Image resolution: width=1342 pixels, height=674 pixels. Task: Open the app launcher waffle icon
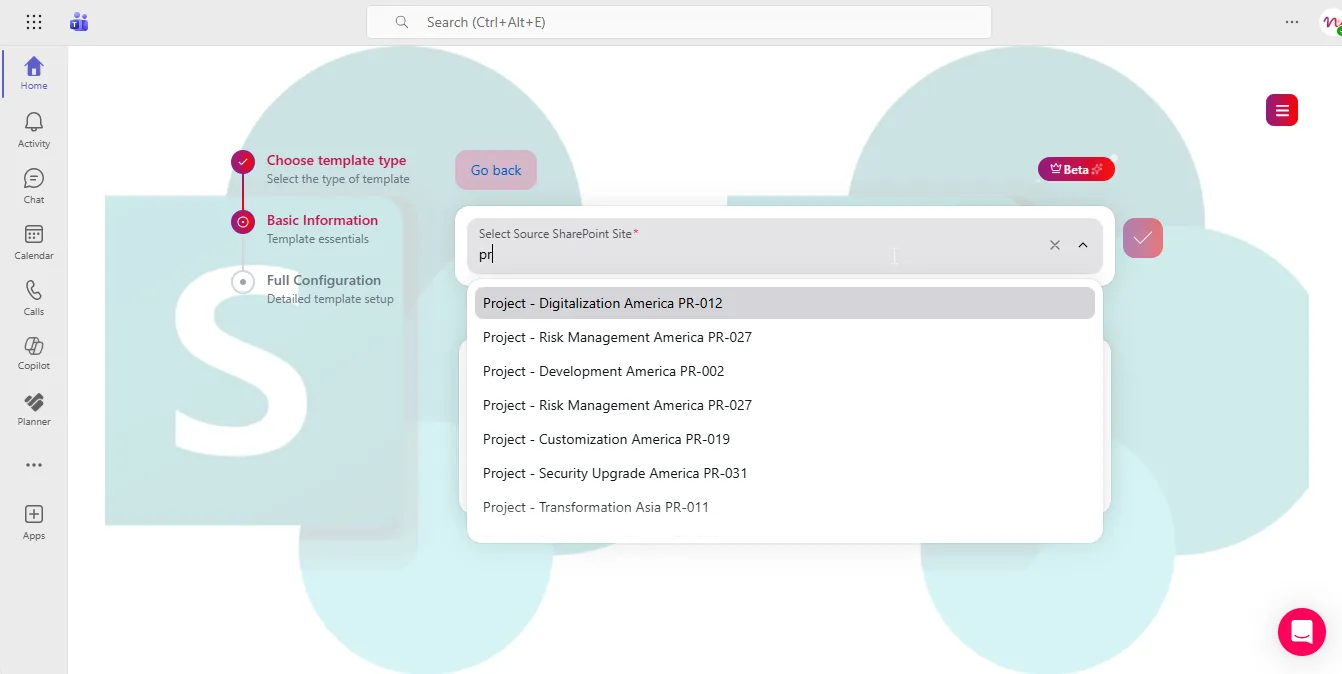point(34,22)
